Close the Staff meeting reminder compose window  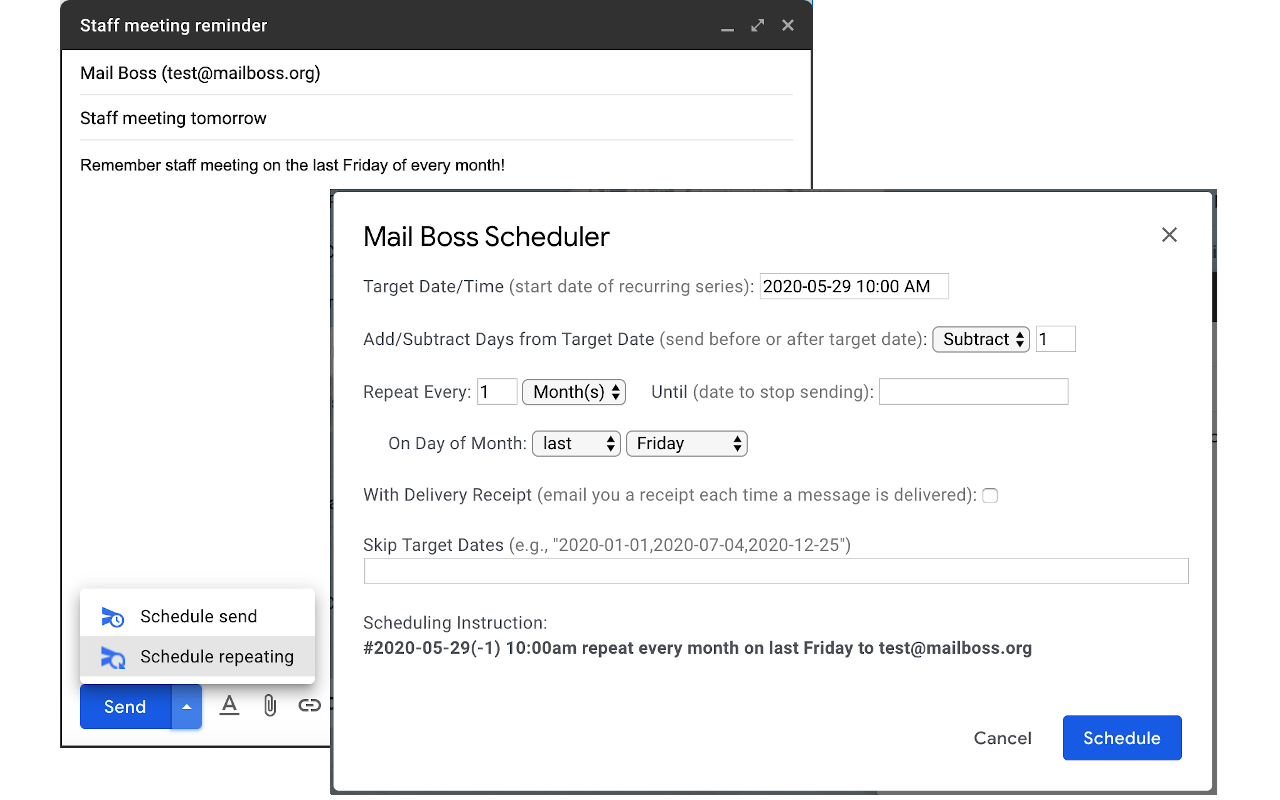pyautogui.click(x=788, y=25)
